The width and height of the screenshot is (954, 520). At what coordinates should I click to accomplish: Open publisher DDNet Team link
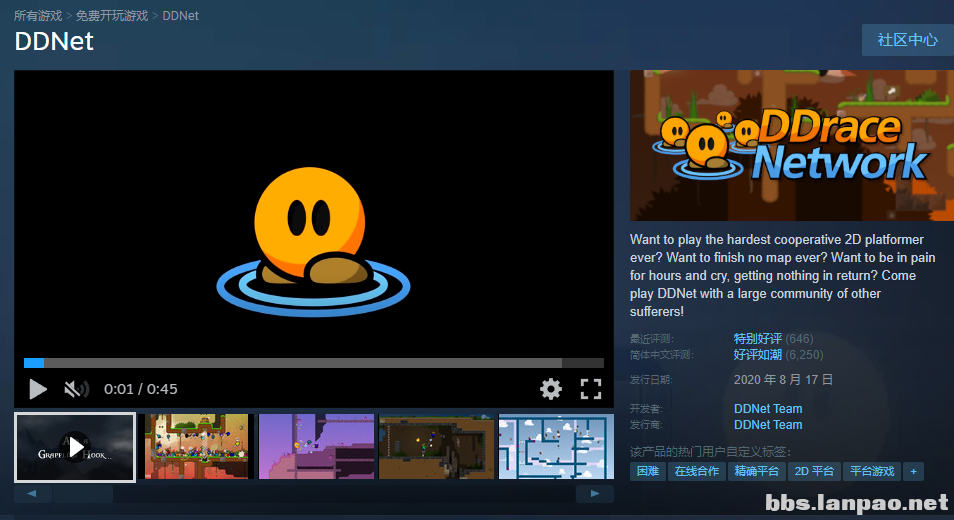768,425
